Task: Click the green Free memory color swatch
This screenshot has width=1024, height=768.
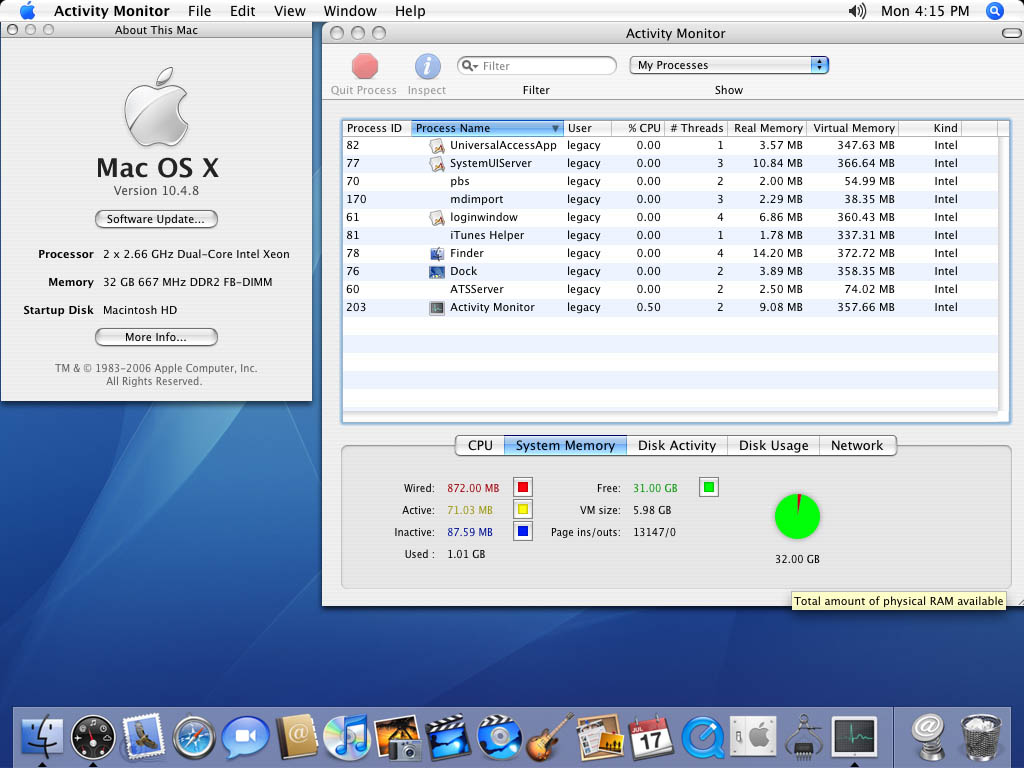Action: (709, 488)
